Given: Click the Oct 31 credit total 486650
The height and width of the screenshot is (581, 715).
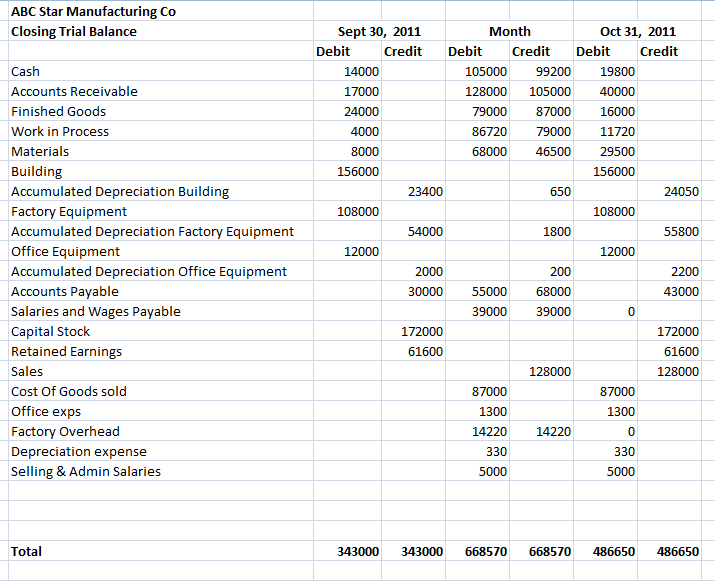Looking at the screenshot, I should [x=678, y=551].
